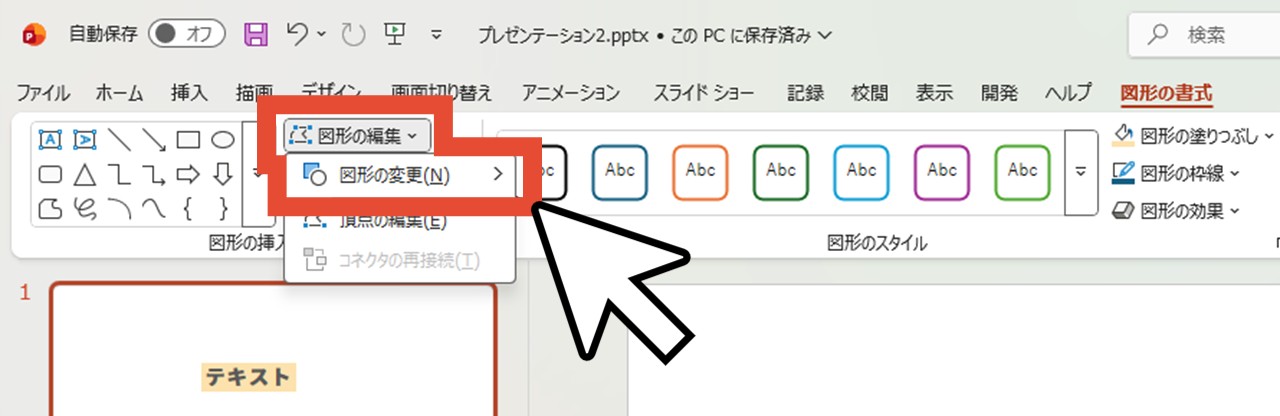Open Customize Quick Access Toolbar dropdown
The width and height of the screenshot is (1280, 416).
pos(436,36)
